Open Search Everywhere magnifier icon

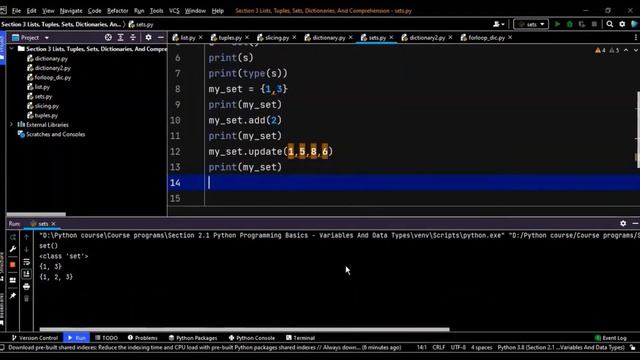point(610,24)
